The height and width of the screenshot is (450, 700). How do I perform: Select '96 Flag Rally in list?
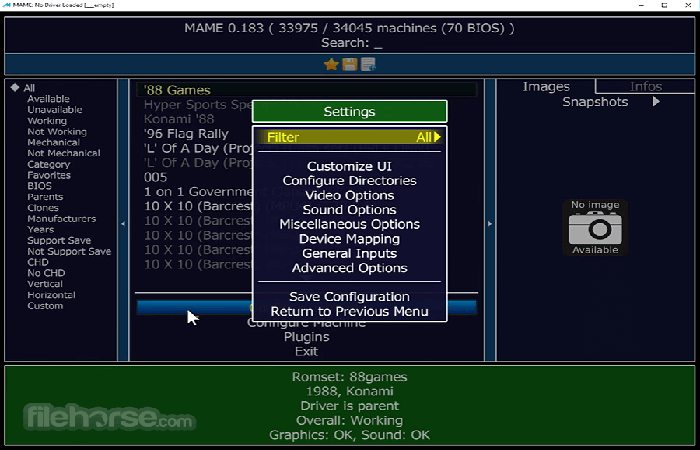coord(186,134)
